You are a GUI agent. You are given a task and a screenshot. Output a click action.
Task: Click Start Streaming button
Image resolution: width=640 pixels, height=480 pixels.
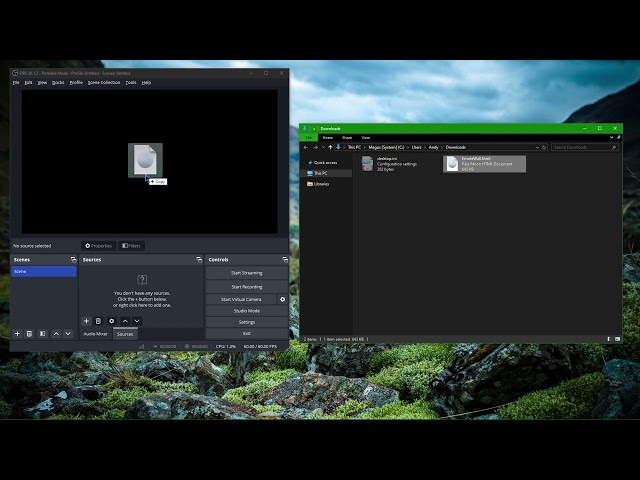(247, 273)
